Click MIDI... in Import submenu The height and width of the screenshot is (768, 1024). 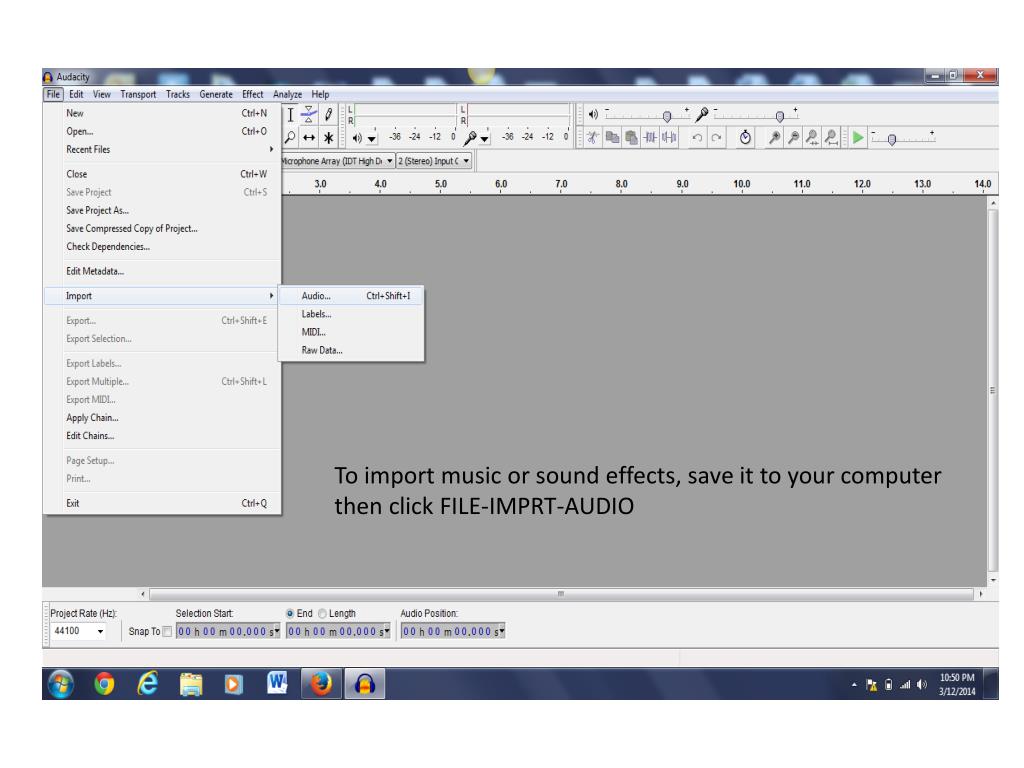pos(351,332)
